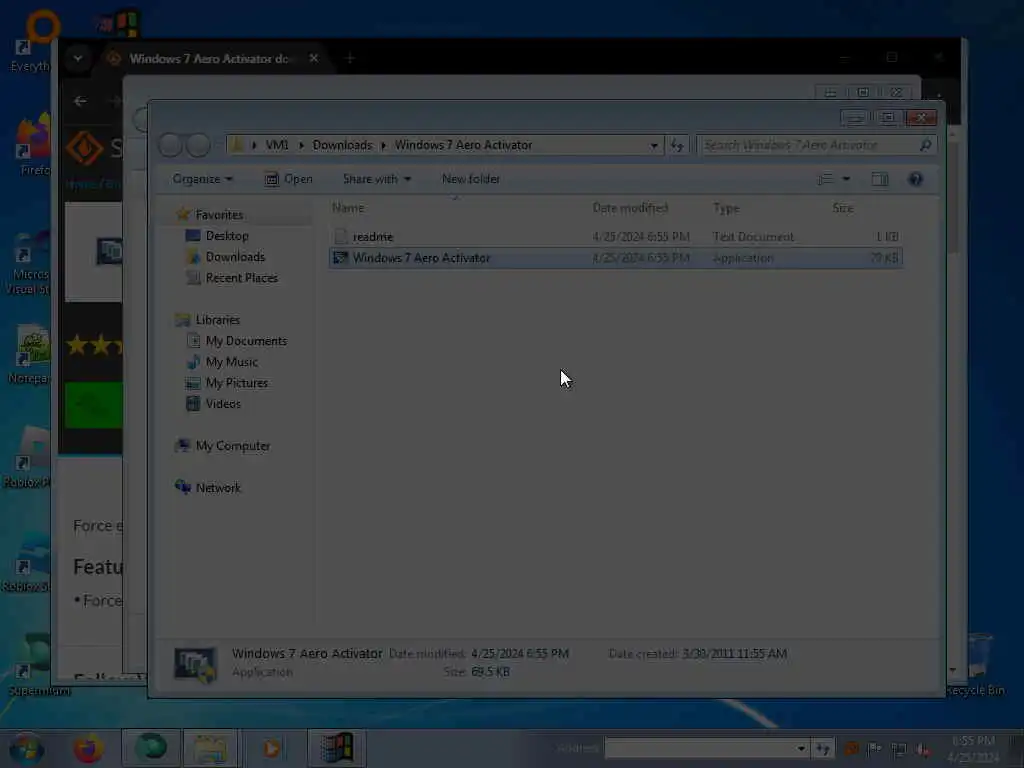1024x768 pixels.
Task: Expand the address bar history dropdown
Action: tap(654, 146)
